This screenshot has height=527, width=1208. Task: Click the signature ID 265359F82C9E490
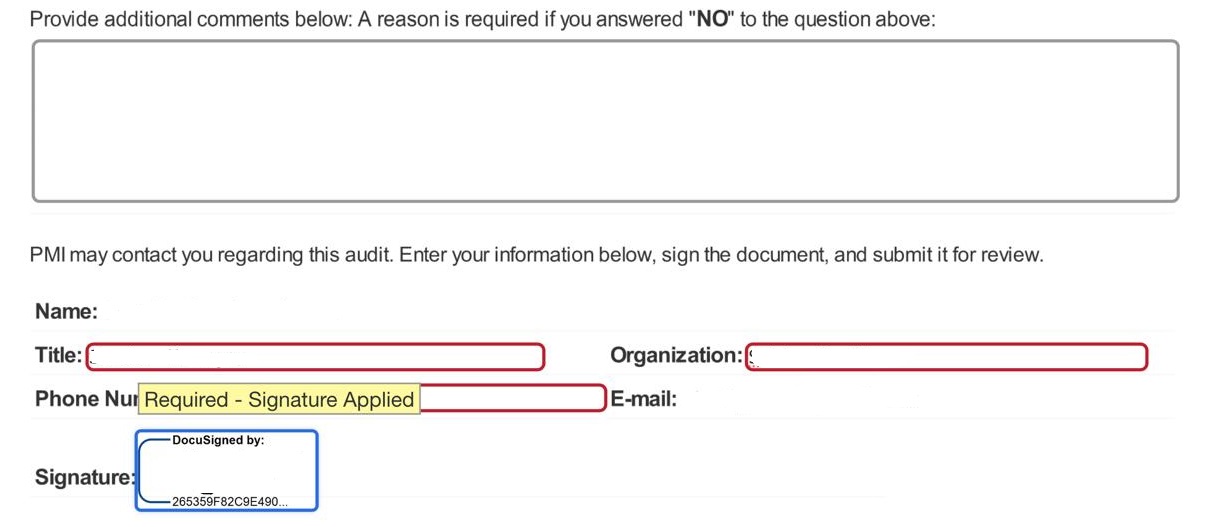pos(229,501)
